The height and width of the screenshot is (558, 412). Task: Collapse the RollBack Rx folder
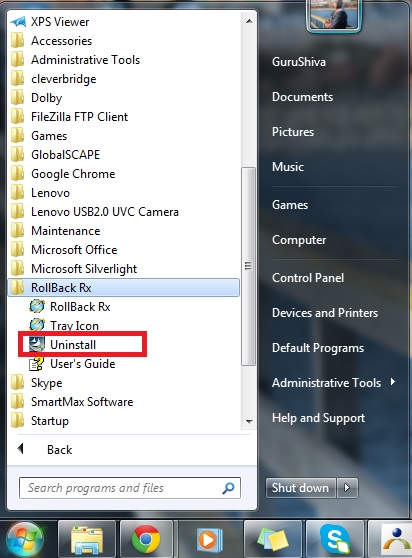(123, 288)
